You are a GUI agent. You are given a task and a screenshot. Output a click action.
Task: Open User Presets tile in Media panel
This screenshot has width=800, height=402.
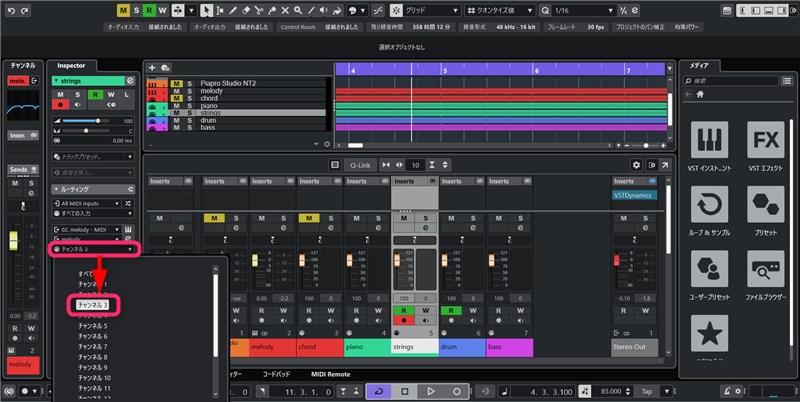click(x=709, y=269)
